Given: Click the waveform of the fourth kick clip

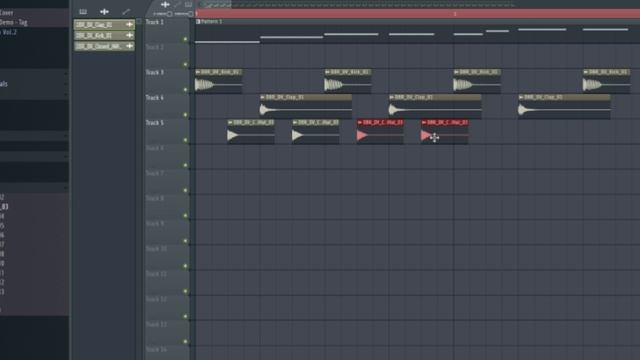Looking at the screenshot, I should tap(607, 85).
